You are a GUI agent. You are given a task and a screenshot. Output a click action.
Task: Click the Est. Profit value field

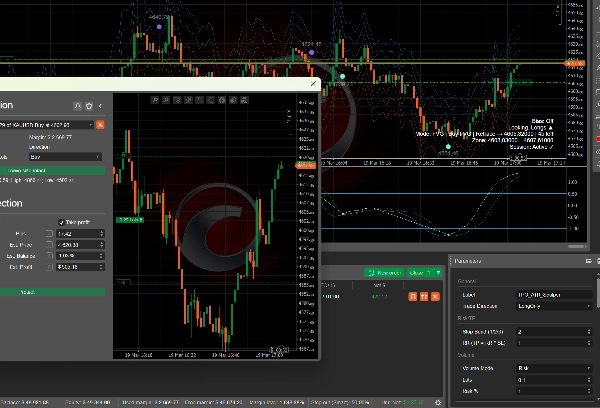click(80, 267)
